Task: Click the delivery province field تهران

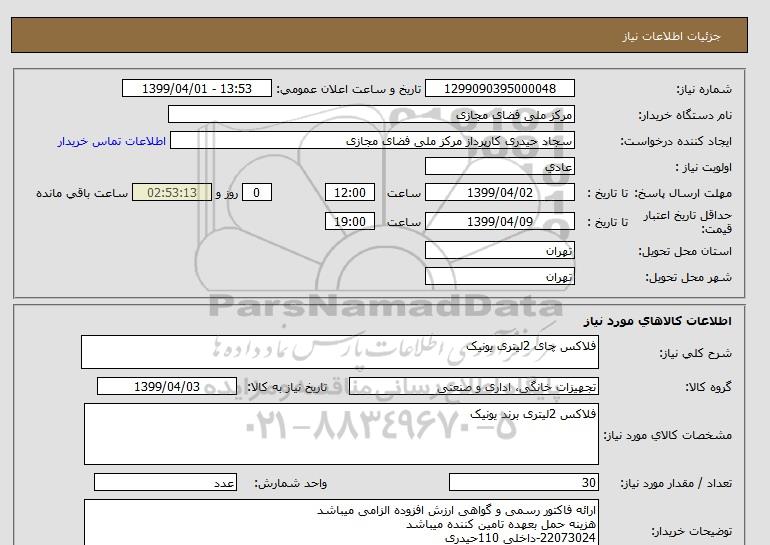Action: click(499, 250)
